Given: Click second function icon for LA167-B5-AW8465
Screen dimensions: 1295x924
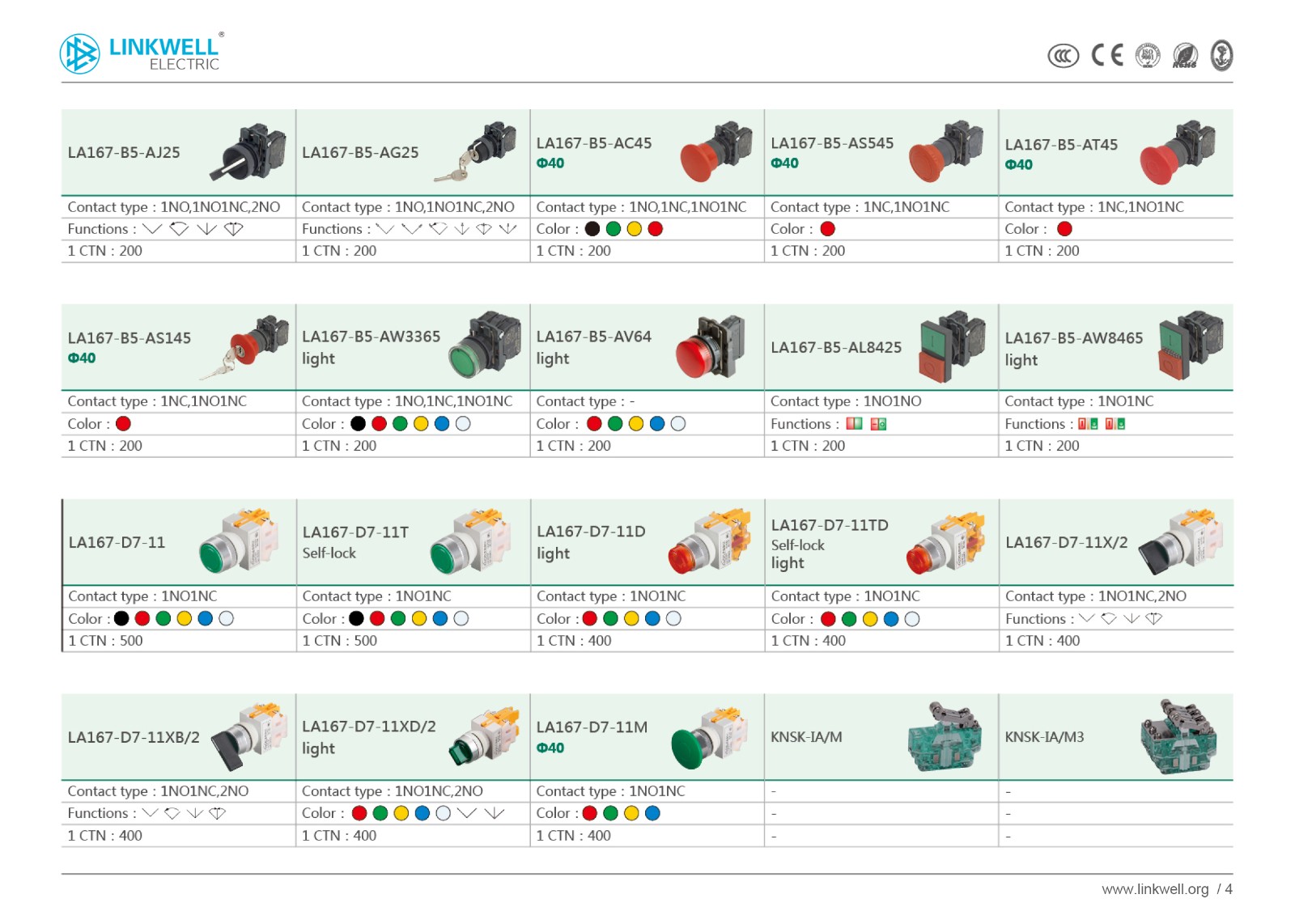Looking at the screenshot, I should (x=1115, y=423).
